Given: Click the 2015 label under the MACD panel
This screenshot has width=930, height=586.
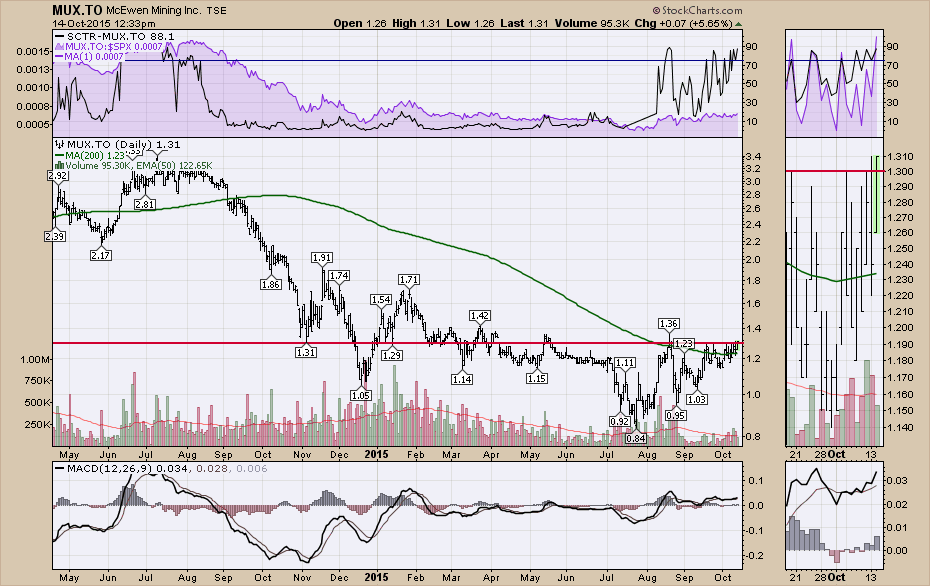Looking at the screenshot, I should (376, 577).
